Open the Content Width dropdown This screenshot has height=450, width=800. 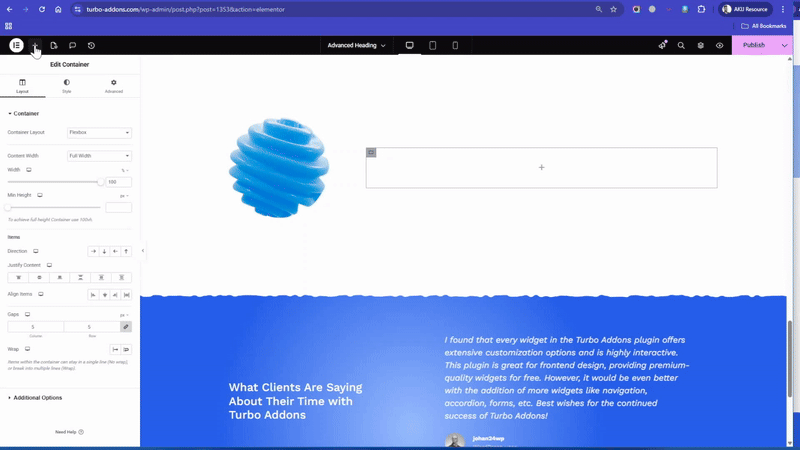[x=99, y=156]
